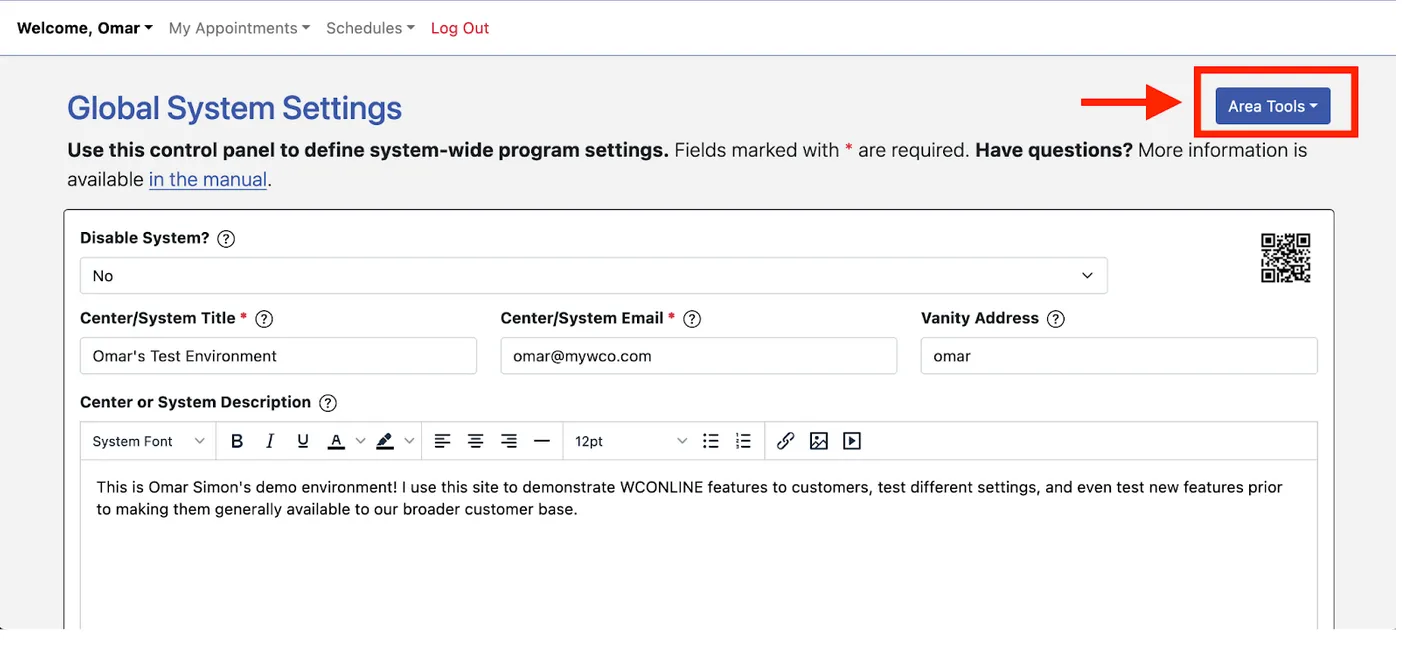Viewport: 1402px width, 668px height.
Task: Insert link using chain icon
Action: [786, 441]
